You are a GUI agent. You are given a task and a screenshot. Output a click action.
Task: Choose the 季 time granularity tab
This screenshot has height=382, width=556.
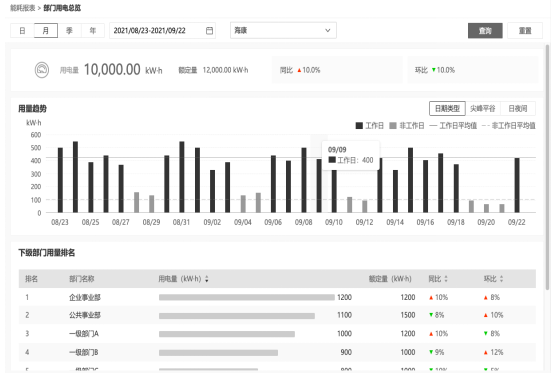point(69,31)
